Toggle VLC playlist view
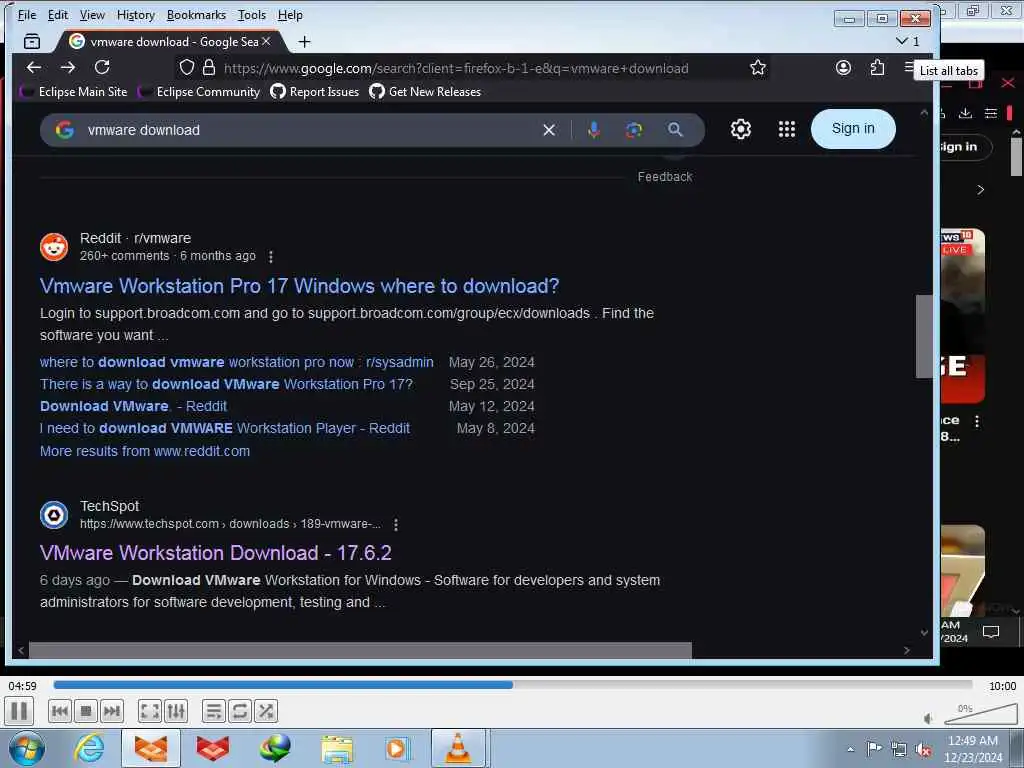Image resolution: width=1024 pixels, height=768 pixels. (213, 711)
